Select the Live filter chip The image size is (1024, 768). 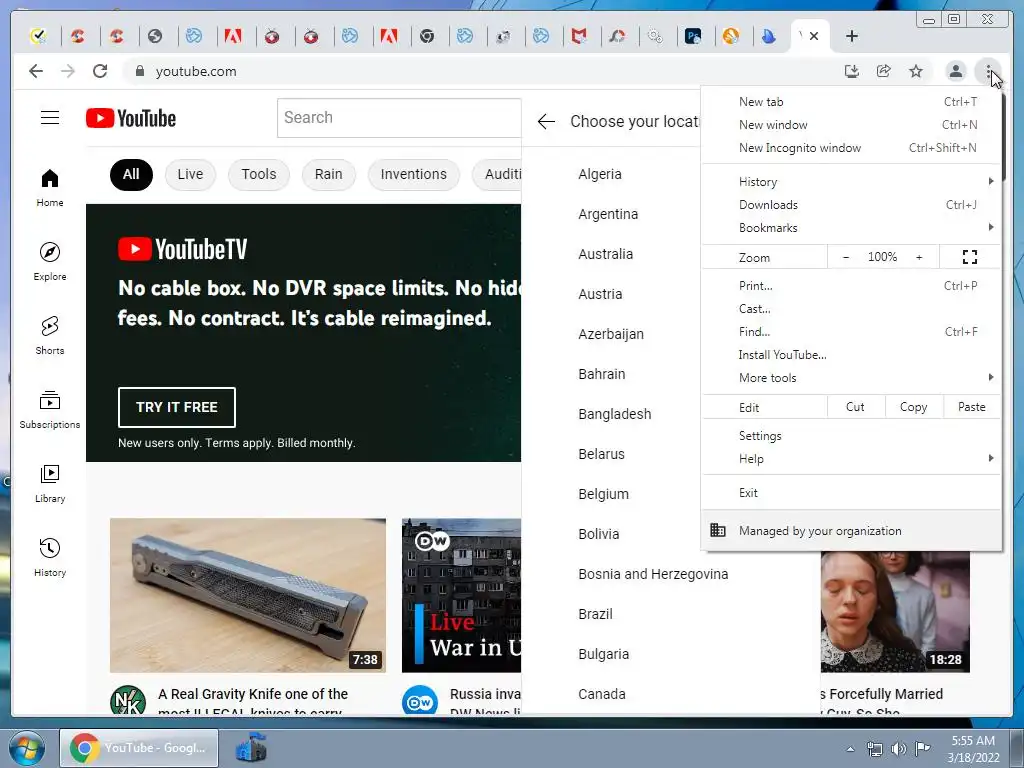click(x=190, y=174)
